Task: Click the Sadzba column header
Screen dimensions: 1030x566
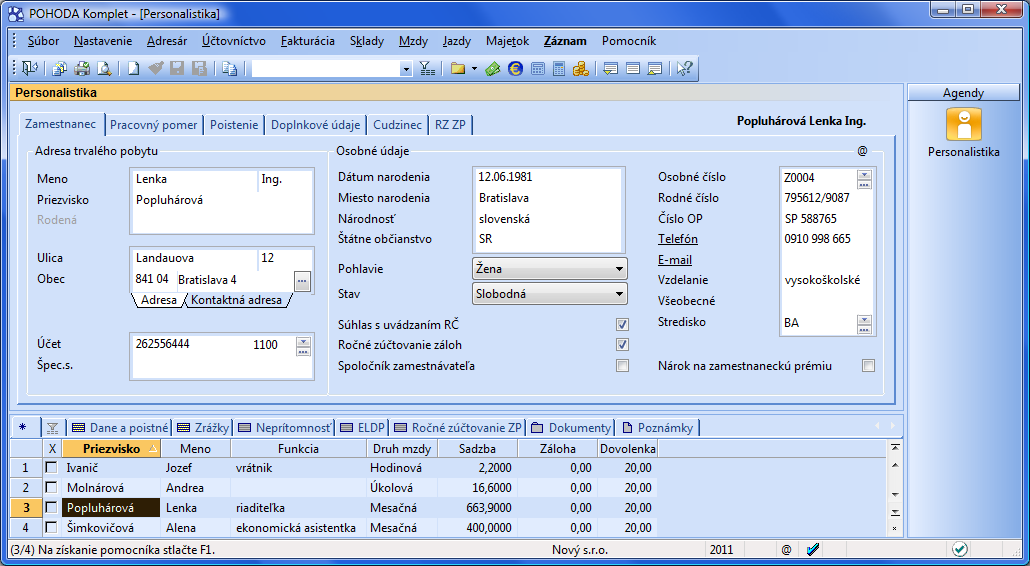Action: coord(478,448)
